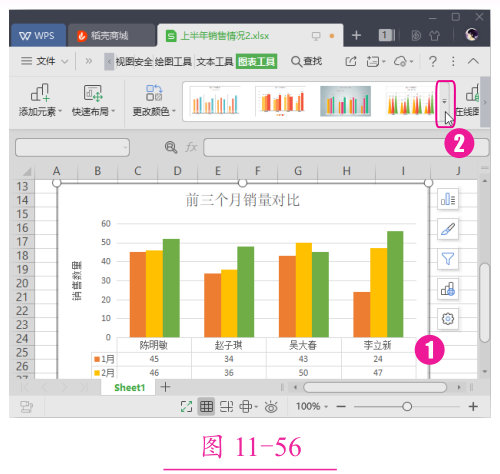Viewport: 500px width, 474px height.
Task: Switch to the 绘图工具 drawing tools tab
Action: tap(173, 61)
